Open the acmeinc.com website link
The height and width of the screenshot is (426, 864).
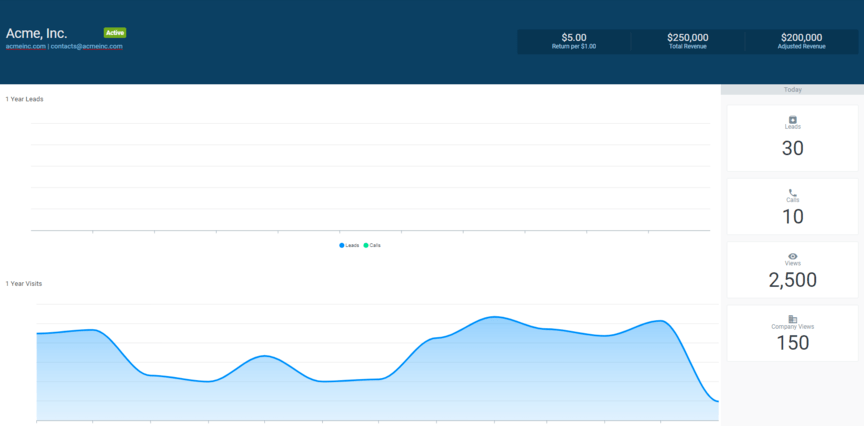pos(26,47)
